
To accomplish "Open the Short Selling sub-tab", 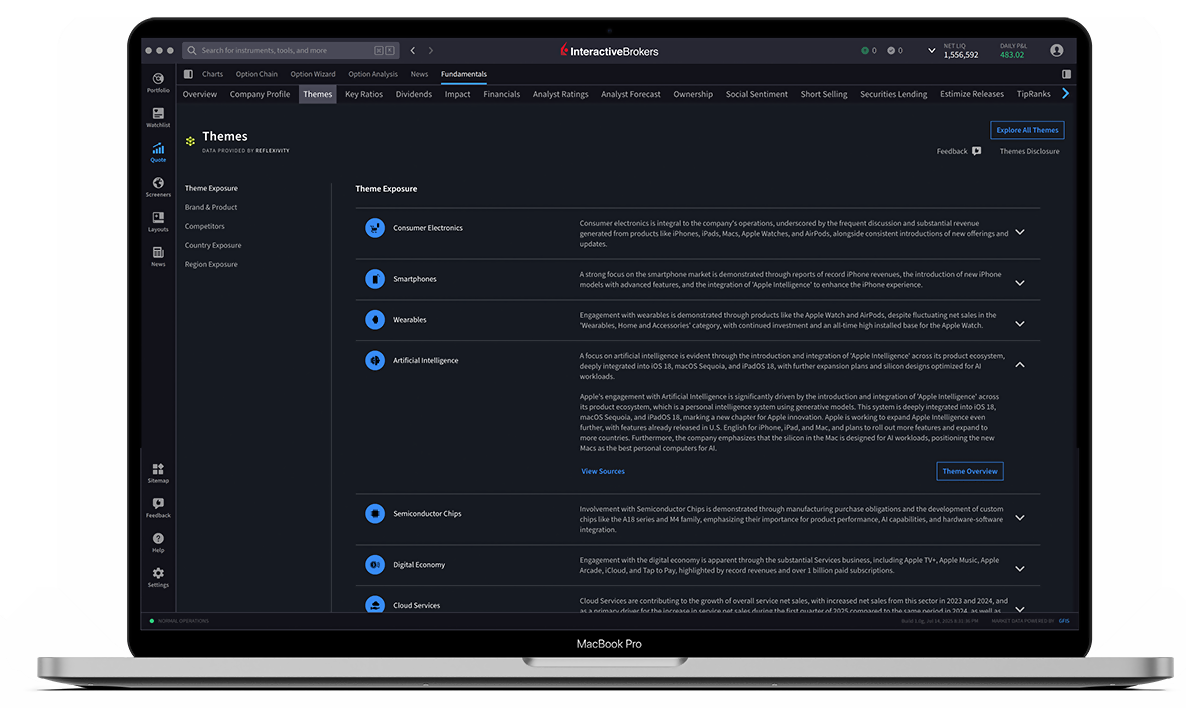I will pyautogui.click(x=824, y=94).
